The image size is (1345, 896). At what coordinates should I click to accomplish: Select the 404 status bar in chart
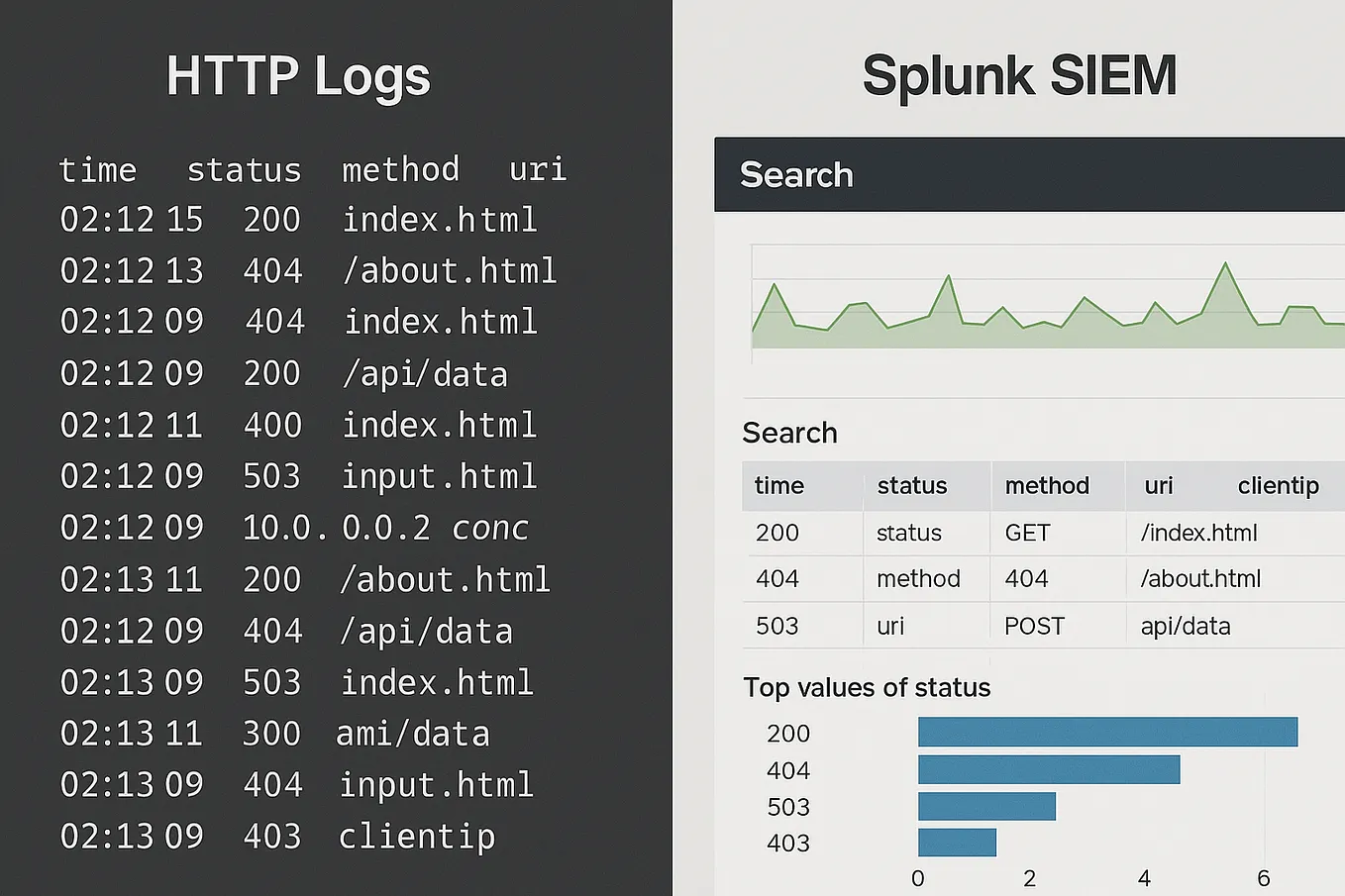tap(1048, 769)
